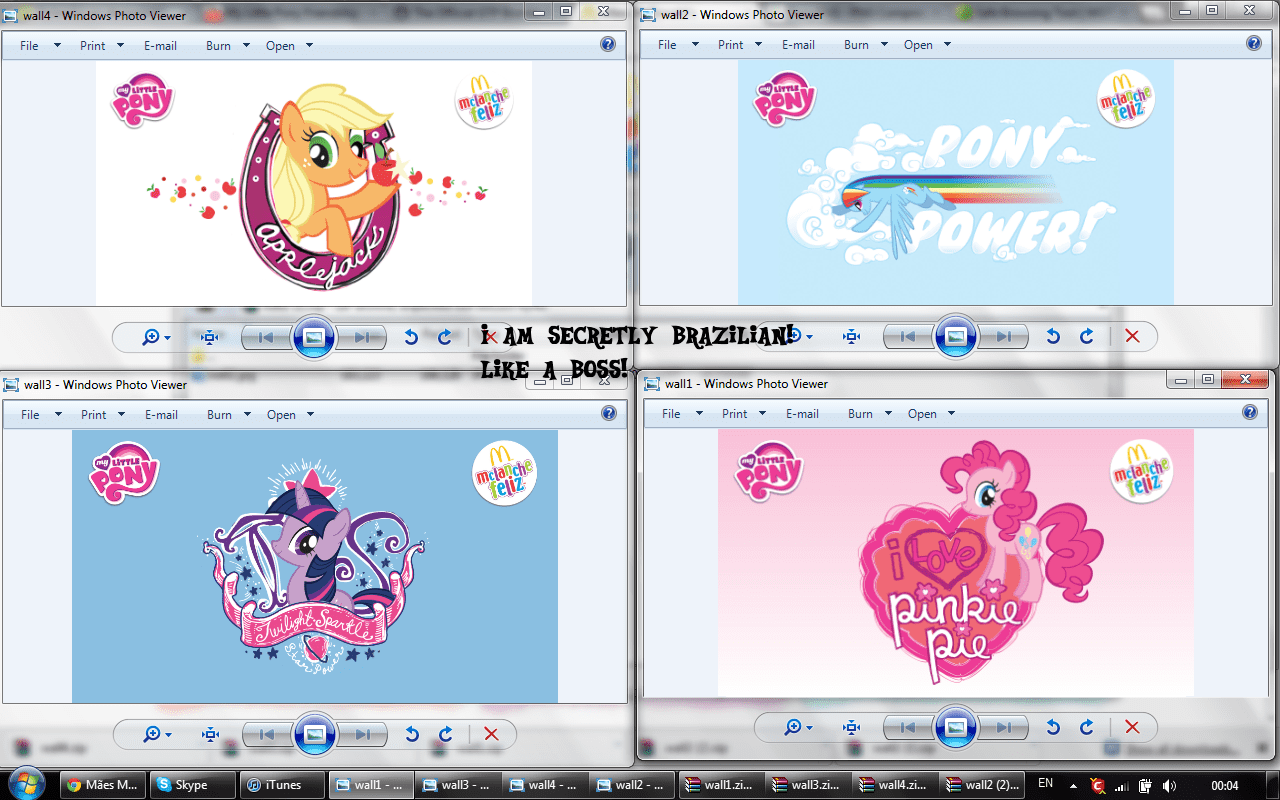Show hidden system tray icons
This screenshot has width=1280, height=800.
(x=1074, y=785)
